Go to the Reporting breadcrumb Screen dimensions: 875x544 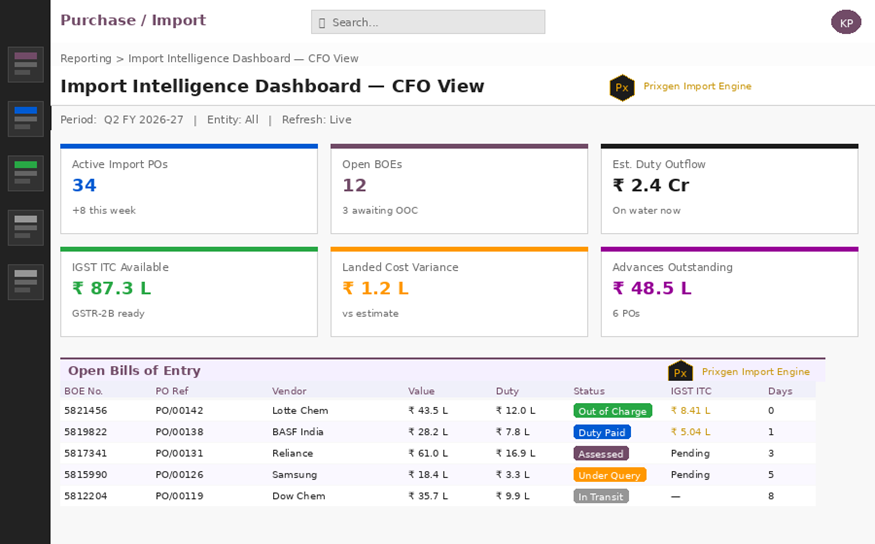tap(86, 59)
